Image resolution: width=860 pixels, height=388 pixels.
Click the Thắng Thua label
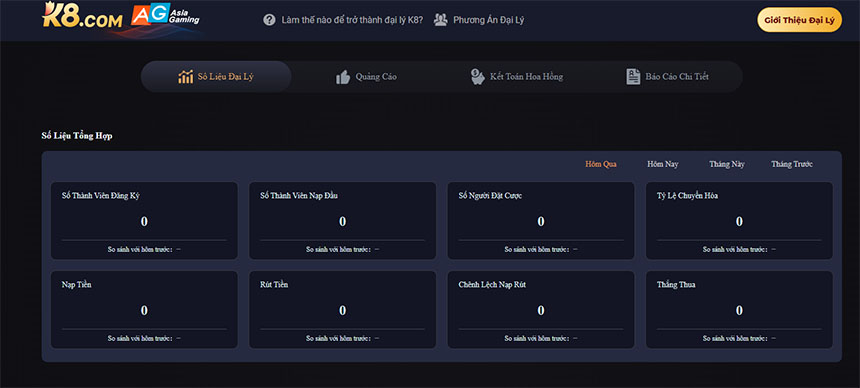pos(676,285)
